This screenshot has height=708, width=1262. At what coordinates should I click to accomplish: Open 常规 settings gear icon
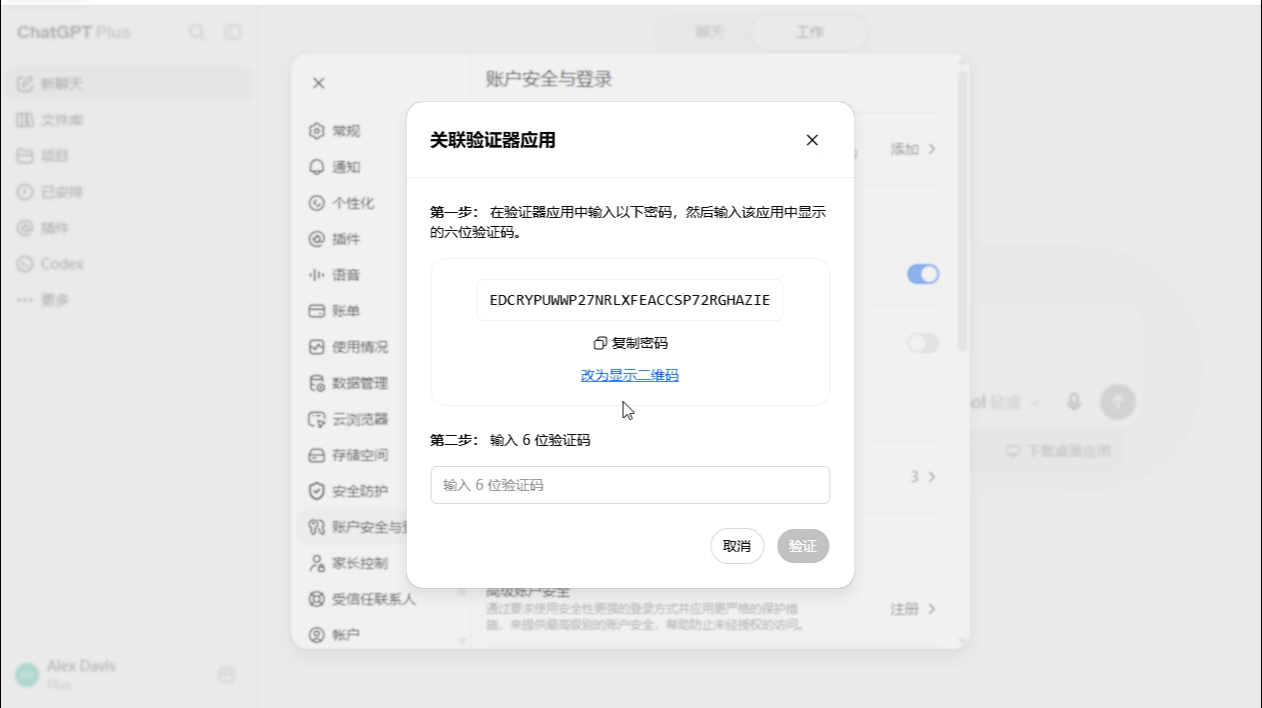coord(317,131)
